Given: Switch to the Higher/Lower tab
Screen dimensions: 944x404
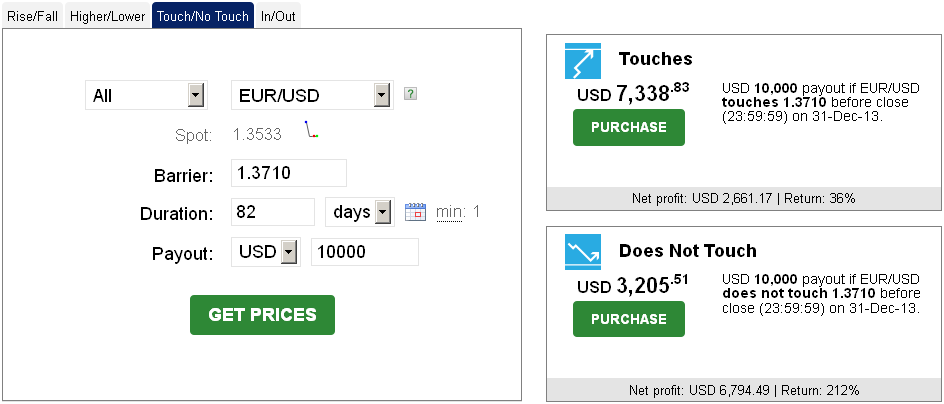Looking at the screenshot, I should tap(107, 16).
